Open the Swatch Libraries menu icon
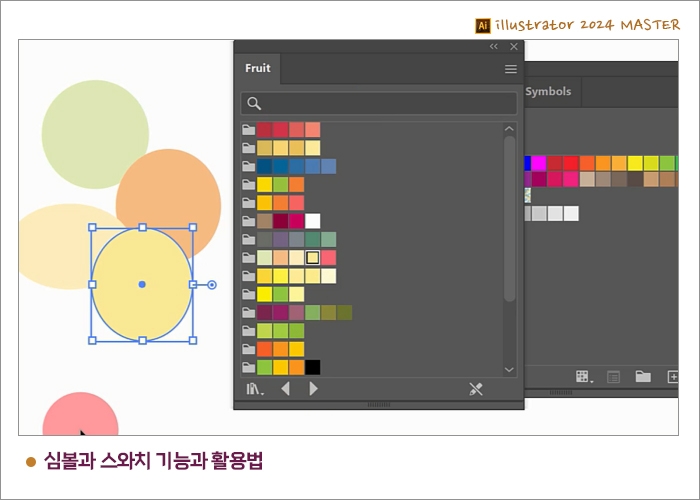 [255, 389]
